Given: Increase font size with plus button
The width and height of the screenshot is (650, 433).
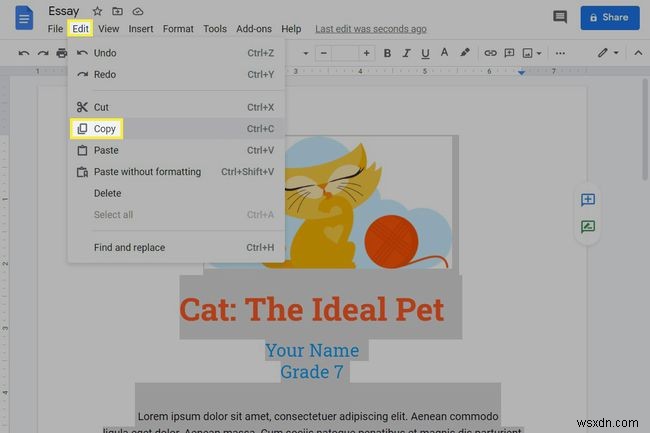Looking at the screenshot, I should coord(366,53).
